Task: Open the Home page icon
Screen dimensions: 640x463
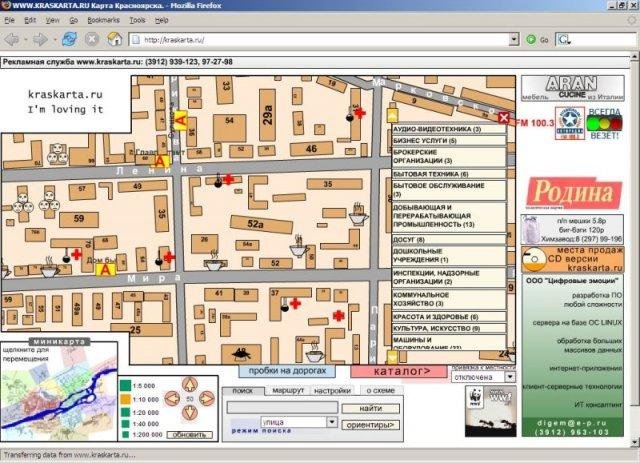Action: pos(115,39)
